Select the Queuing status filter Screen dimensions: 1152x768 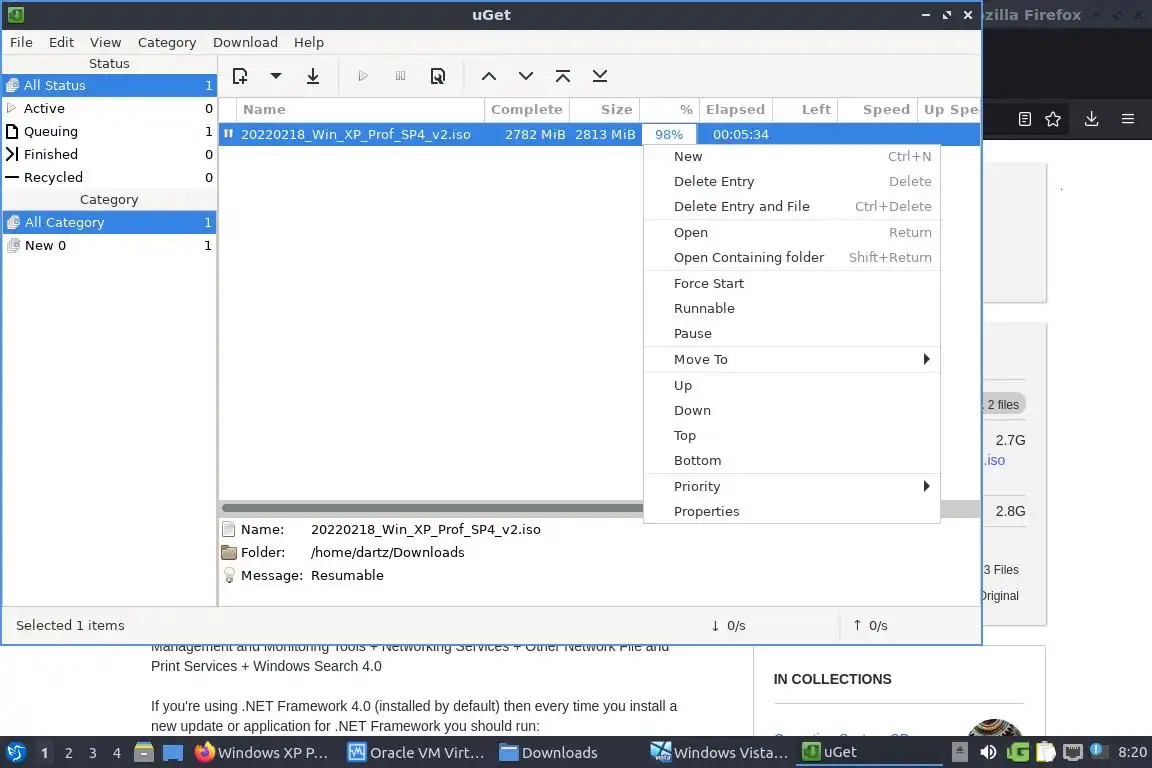coord(109,131)
